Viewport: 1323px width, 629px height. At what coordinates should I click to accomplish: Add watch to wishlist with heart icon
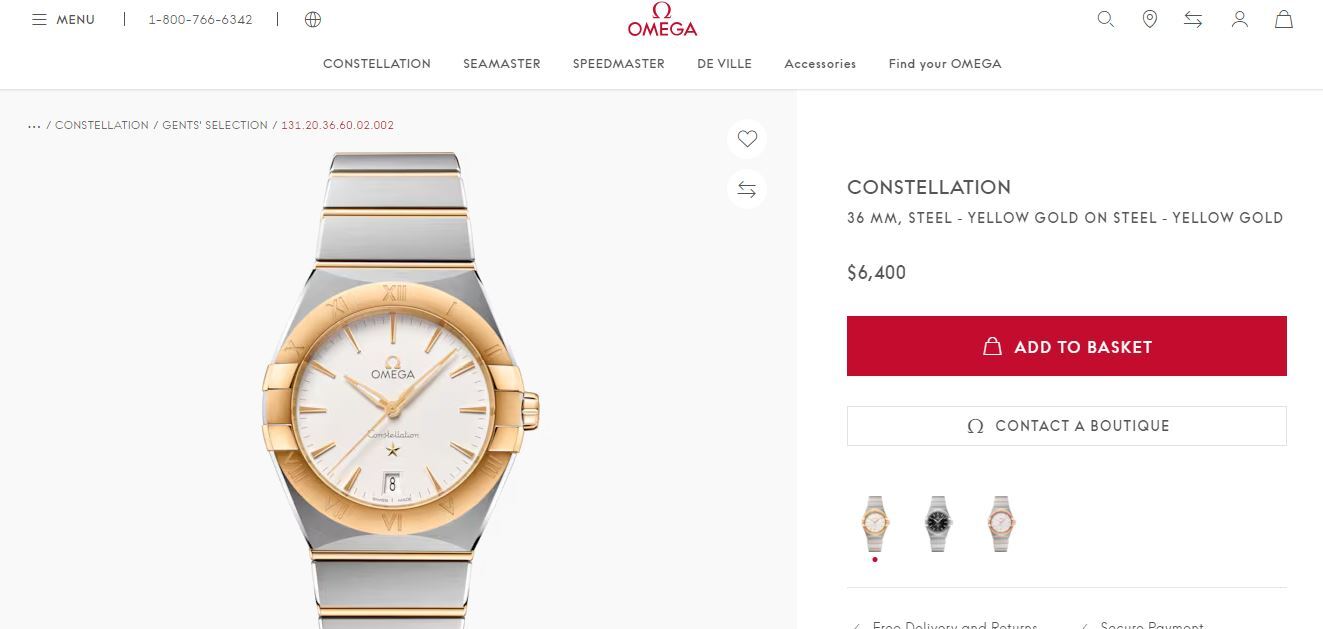click(x=747, y=139)
